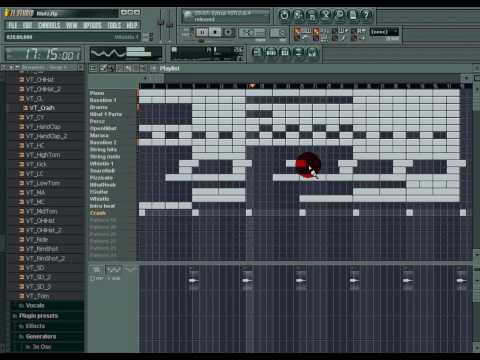This screenshot has width=480, height=360.
Task: Select VT_HandClap sample in browser
Action: point(43,127)
